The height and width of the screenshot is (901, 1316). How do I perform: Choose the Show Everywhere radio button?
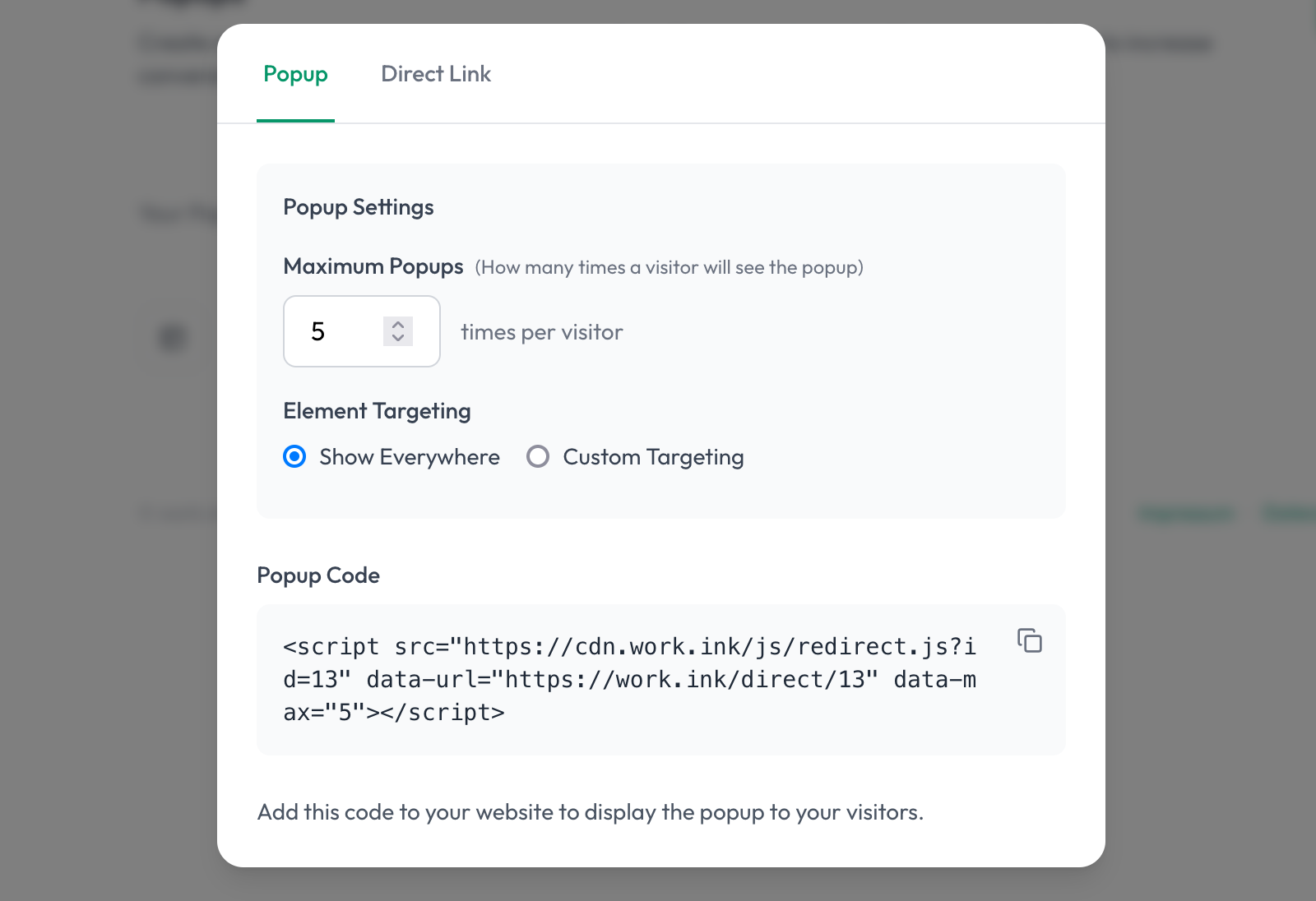pos(294,456)
